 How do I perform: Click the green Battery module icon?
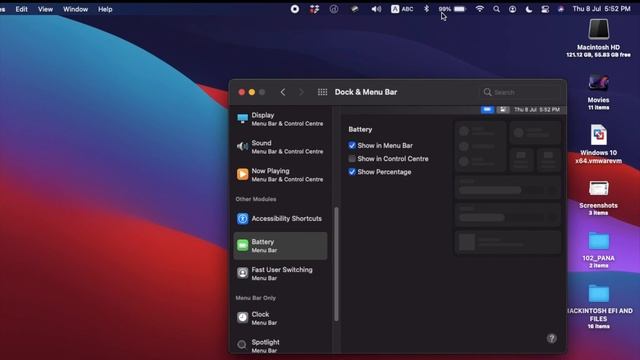[x=242, y=245]
